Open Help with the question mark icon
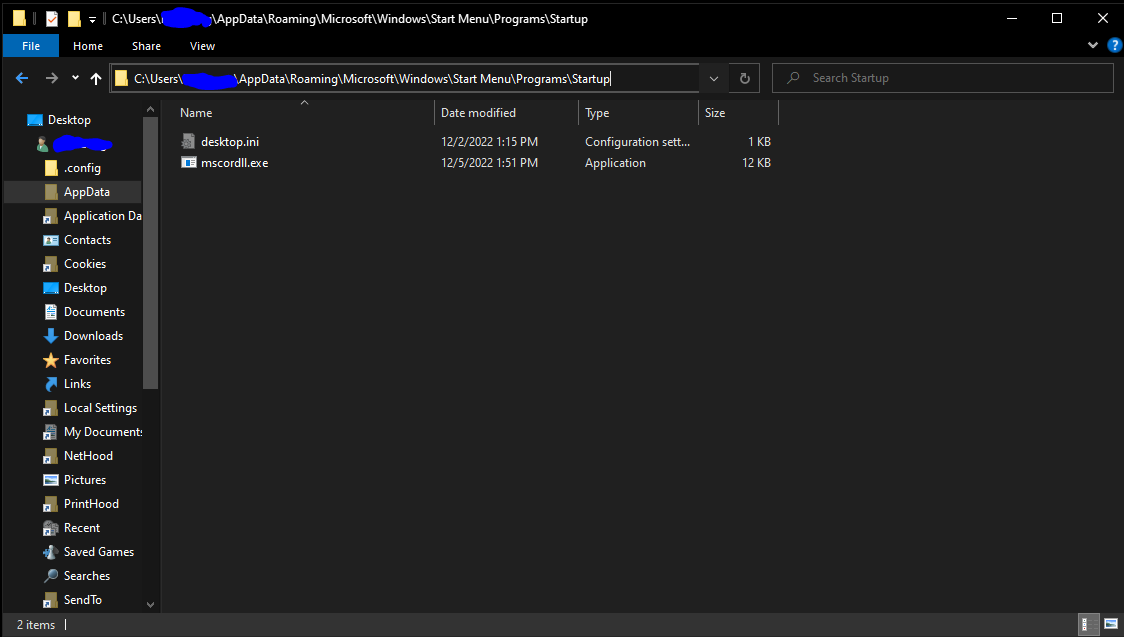The image size is (1124, 638). [x=1114, y=45]
